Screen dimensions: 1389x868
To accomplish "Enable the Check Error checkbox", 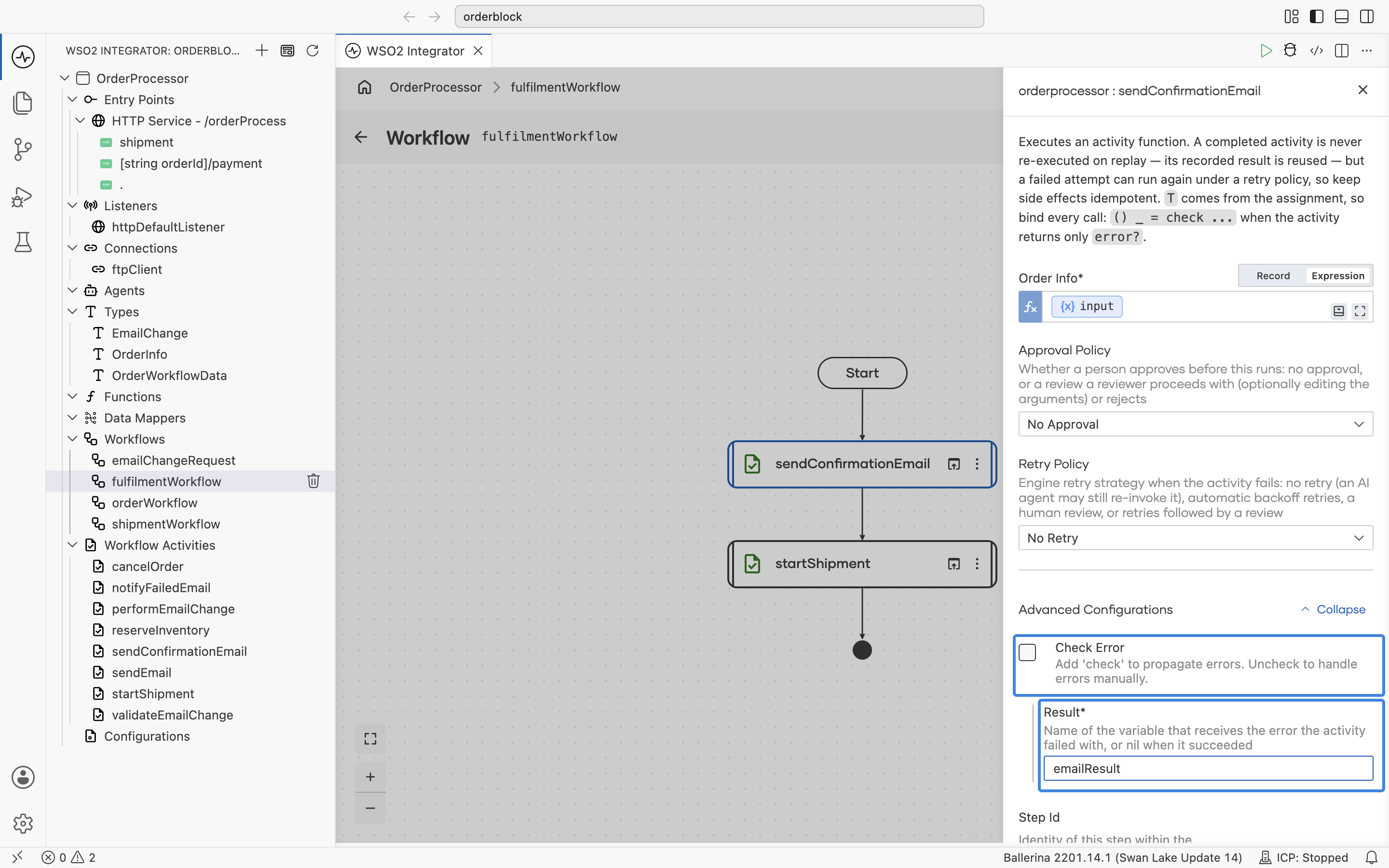I will [x=1027, y=653].
